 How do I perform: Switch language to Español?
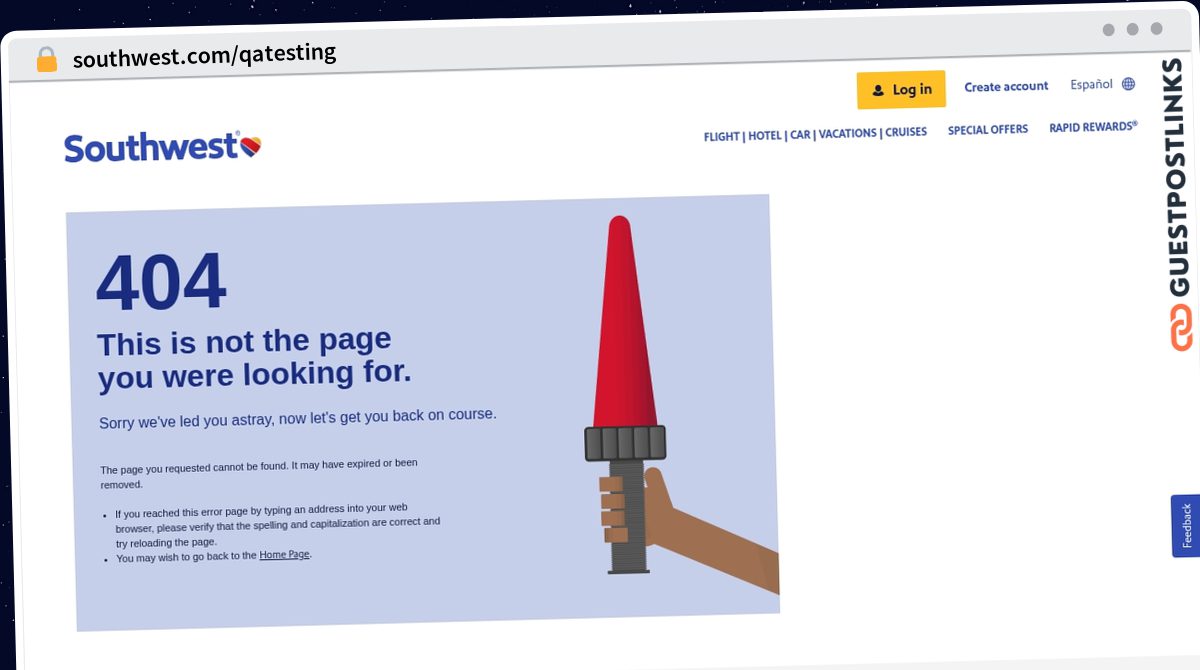(1091, 85)
